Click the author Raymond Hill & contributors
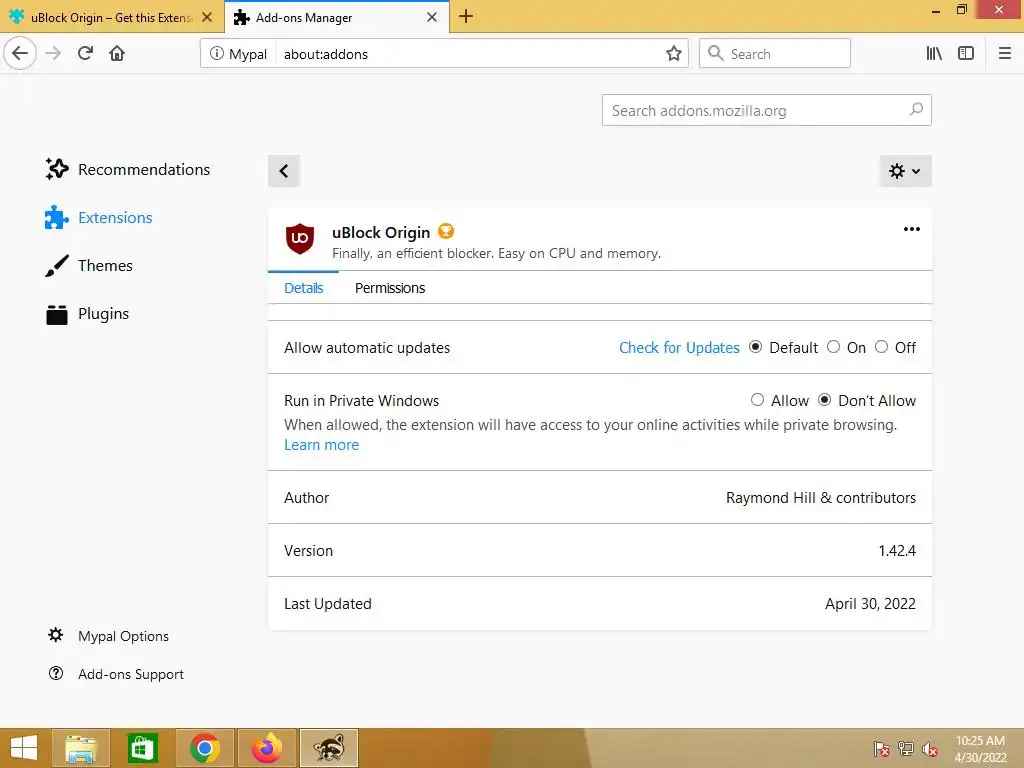1024x768 pixels. point(821,498)
